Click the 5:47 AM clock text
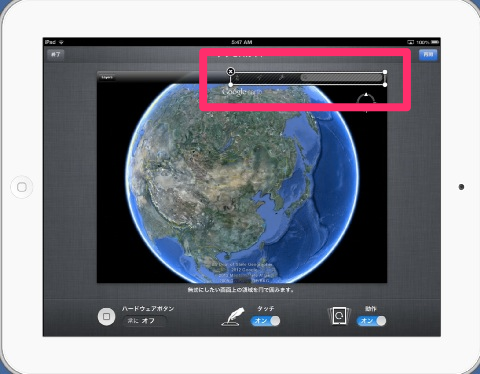The height and width of the screenshot is (374, 480). click(x=242, y=42)
